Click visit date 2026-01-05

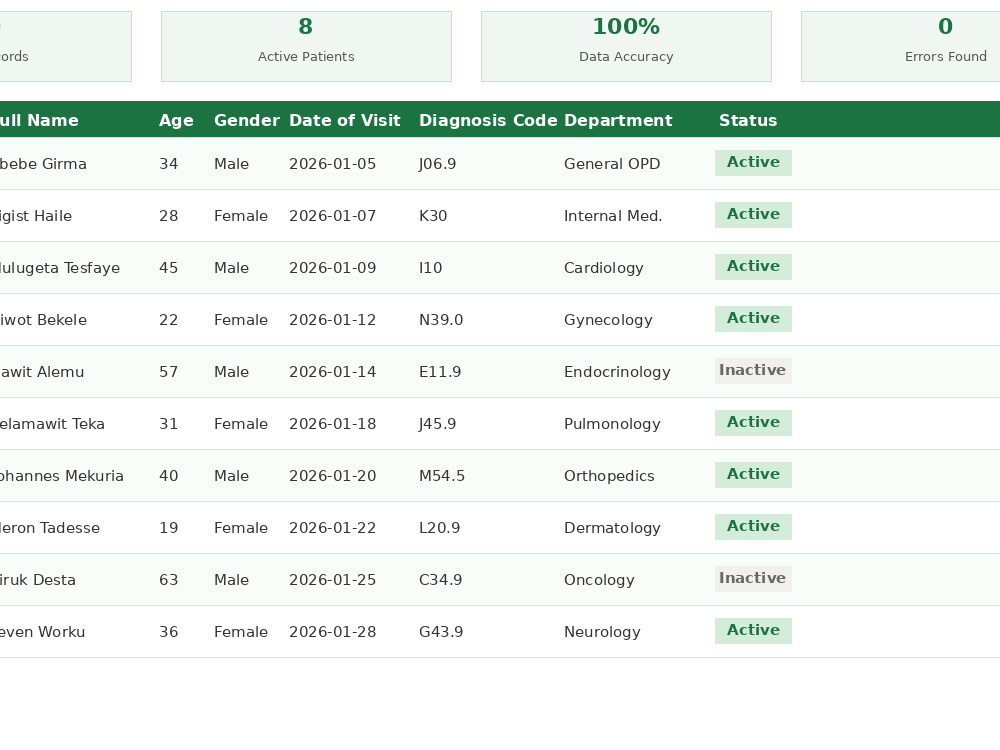(332, 164)
